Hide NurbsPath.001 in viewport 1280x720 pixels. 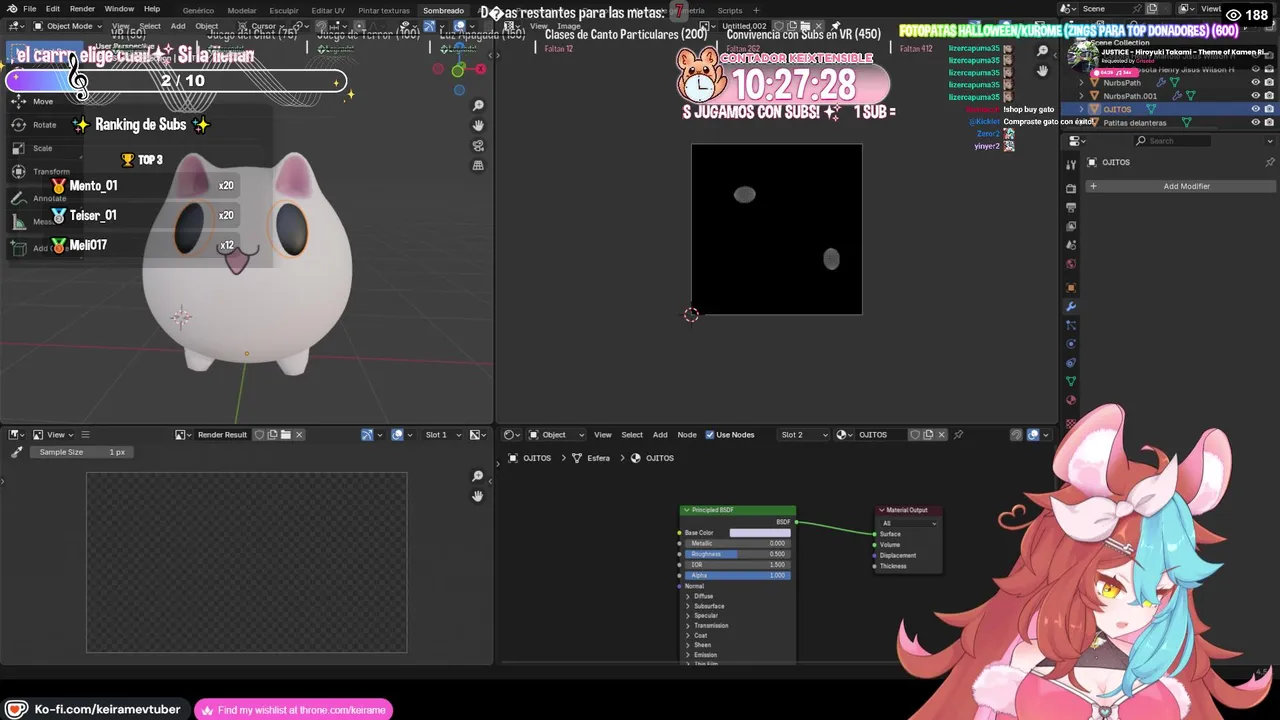coord(1256,96)
